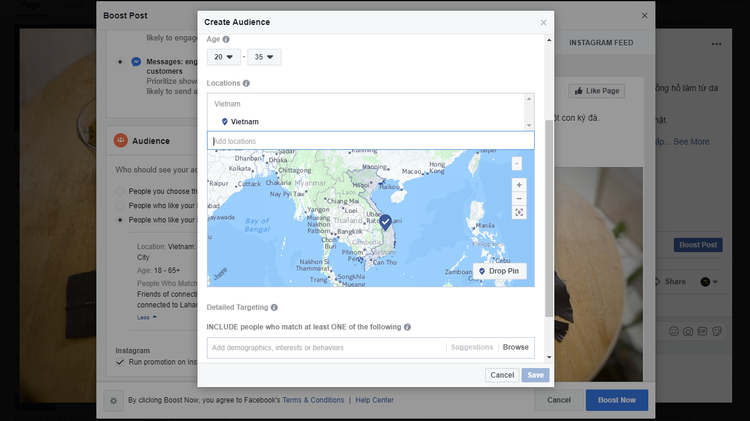
Task: Click the emoji icon in comment box
Action: (x=673, y=331)
